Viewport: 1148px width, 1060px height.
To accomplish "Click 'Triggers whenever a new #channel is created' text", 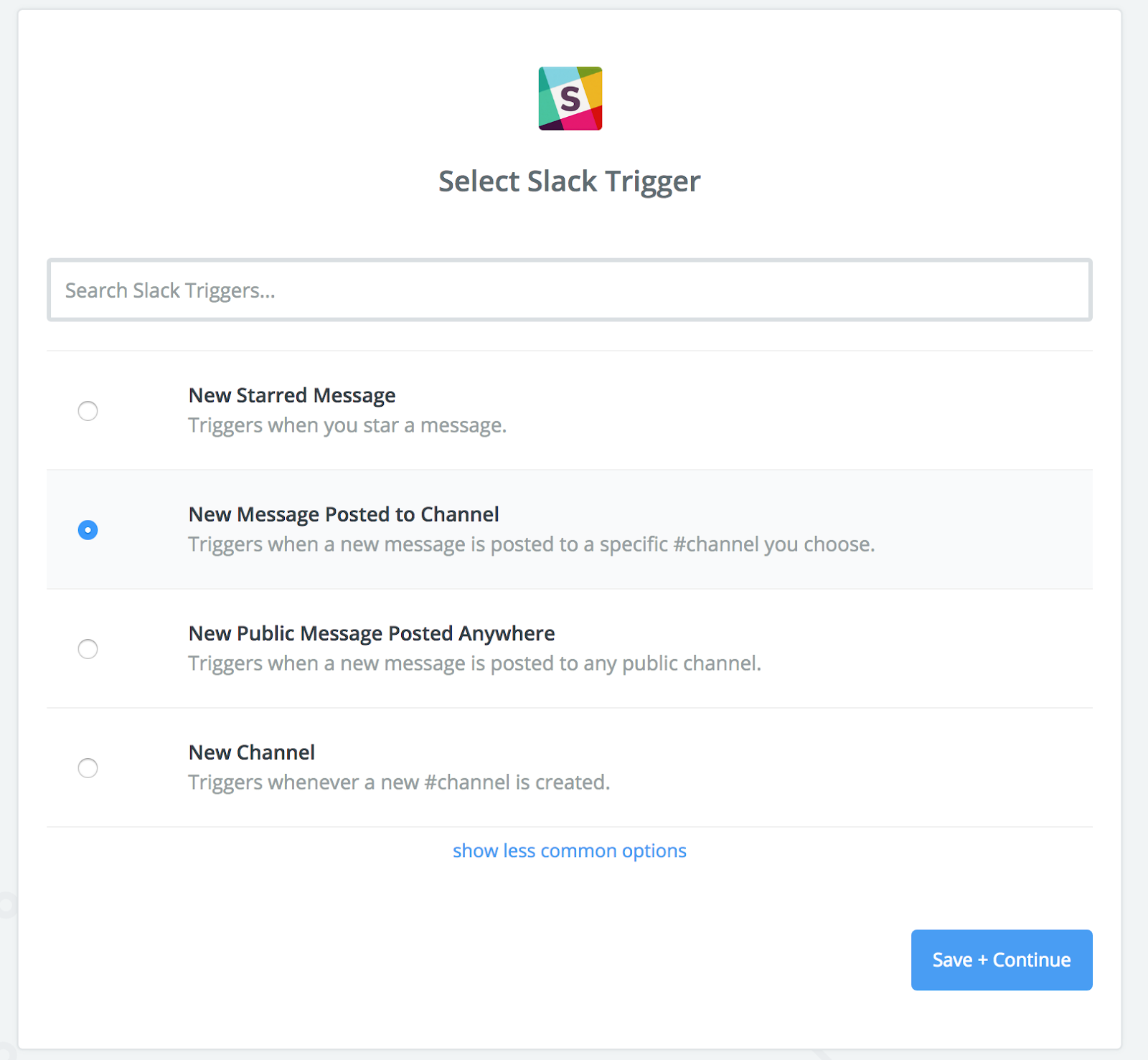I will point(399,782).
